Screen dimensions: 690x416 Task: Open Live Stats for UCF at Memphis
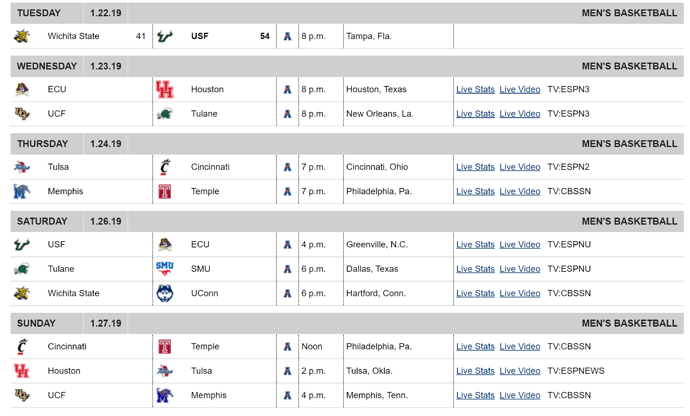(x=475, y=395)
